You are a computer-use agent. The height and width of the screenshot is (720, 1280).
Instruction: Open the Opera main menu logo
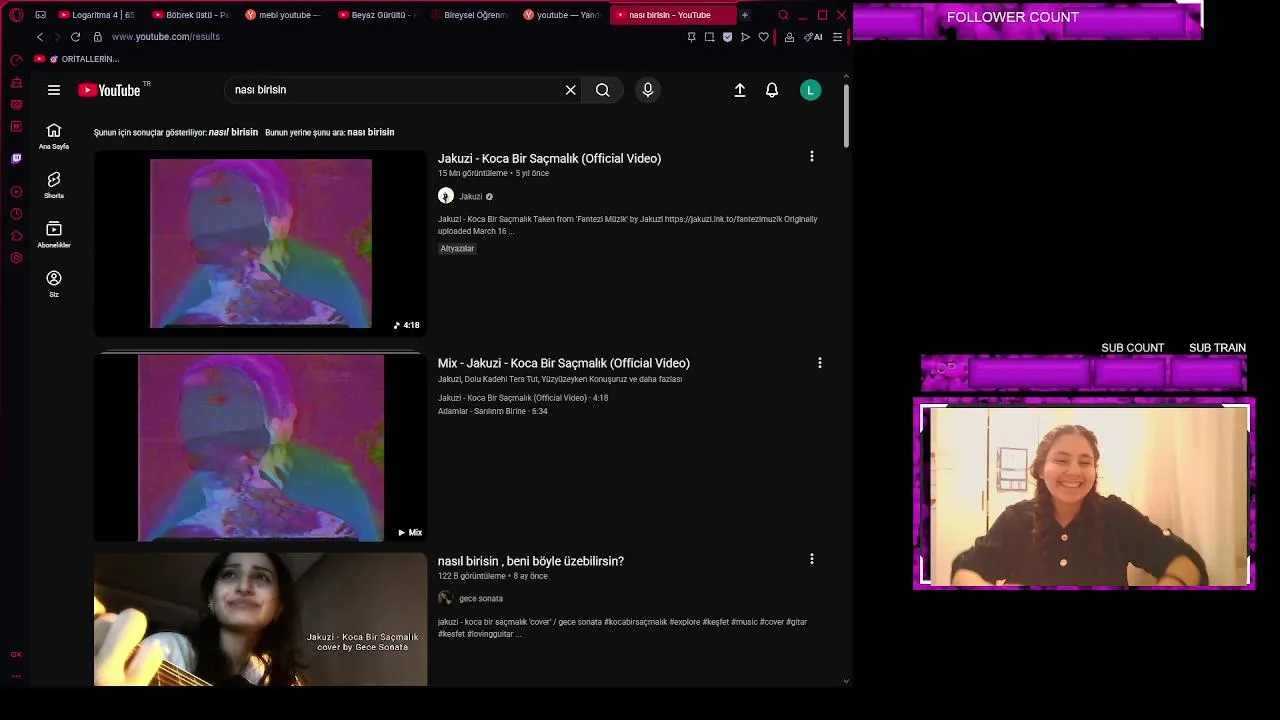point(16,15)
